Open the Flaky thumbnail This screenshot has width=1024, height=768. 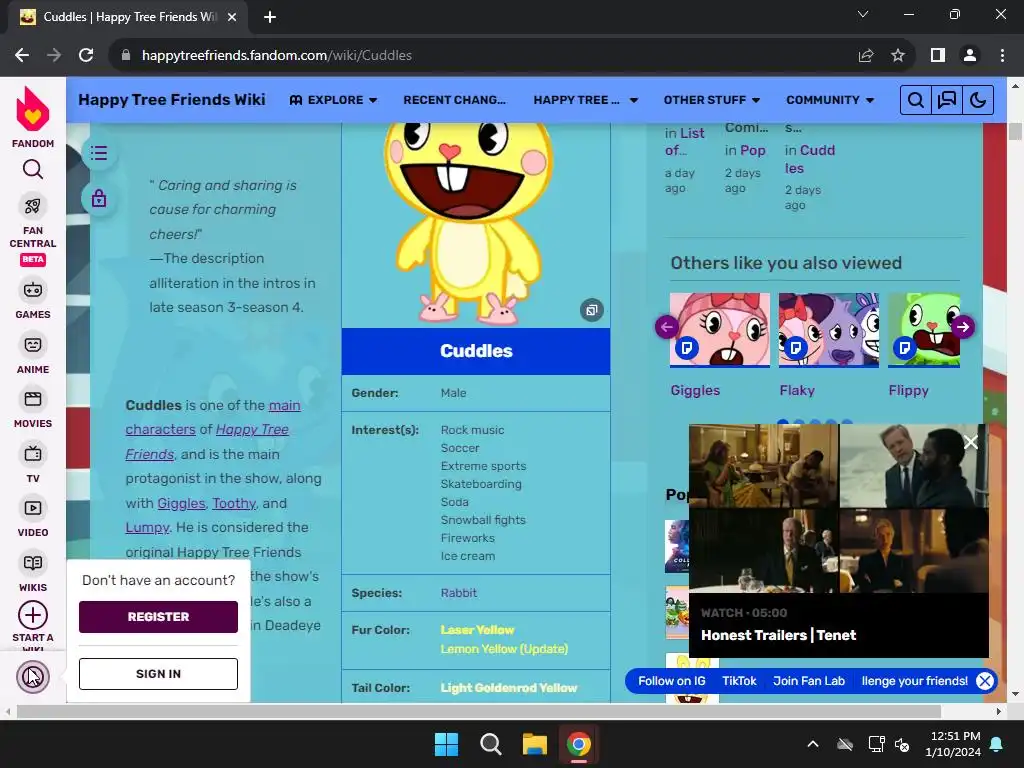coord(829,330)
